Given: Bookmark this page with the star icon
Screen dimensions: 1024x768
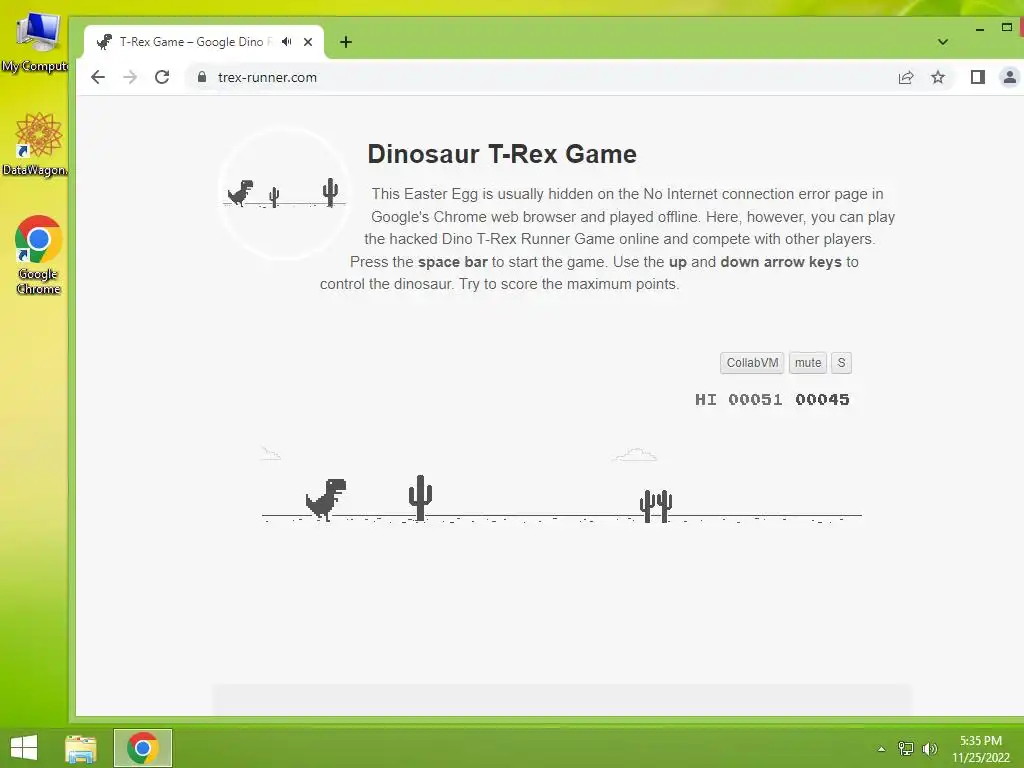Looking at the screenshot, I should click(938, 78).
